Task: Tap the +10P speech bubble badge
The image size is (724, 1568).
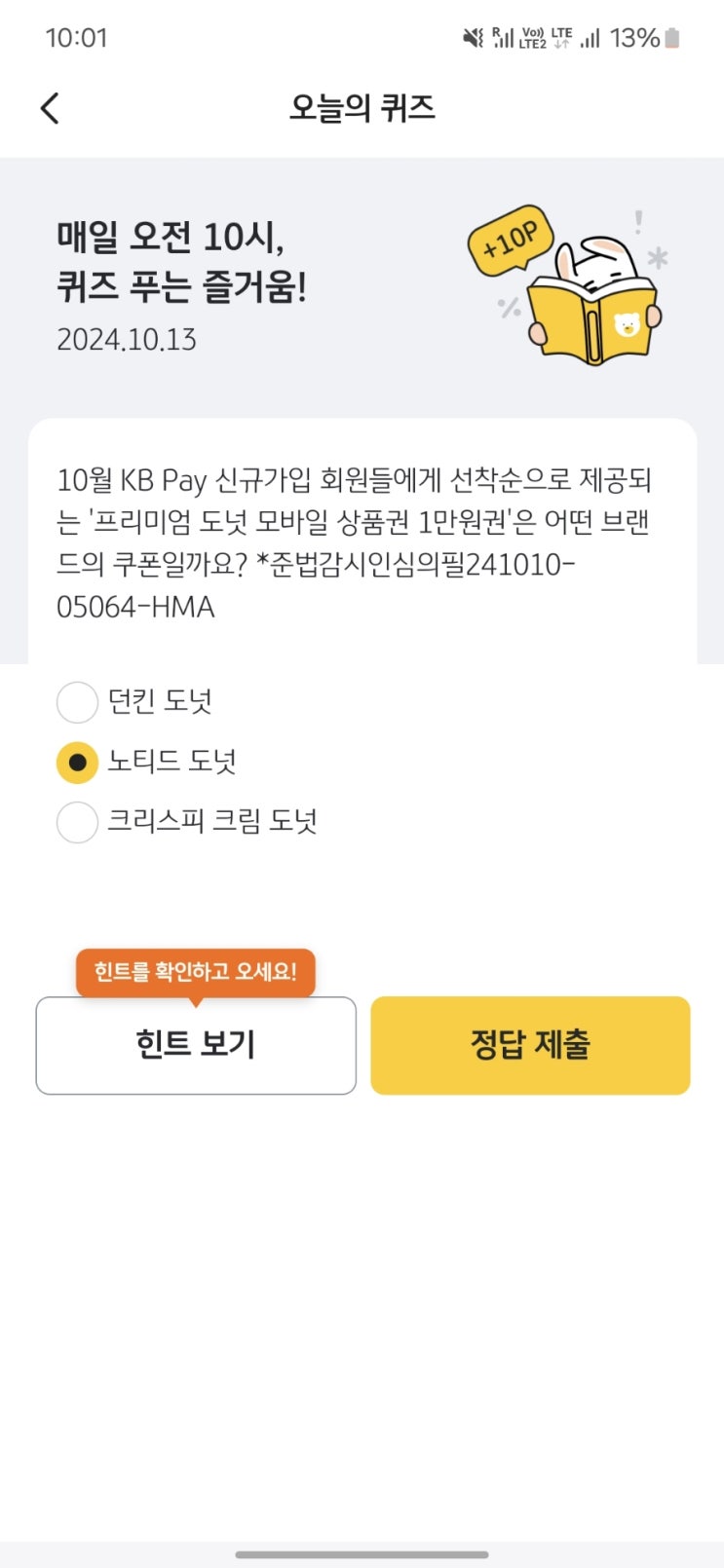Action: [x=510, y=239]
